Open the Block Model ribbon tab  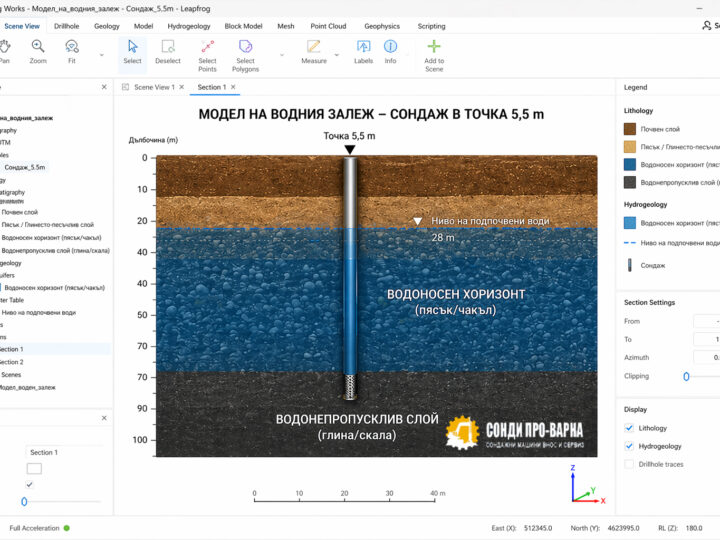pos(243,26)
